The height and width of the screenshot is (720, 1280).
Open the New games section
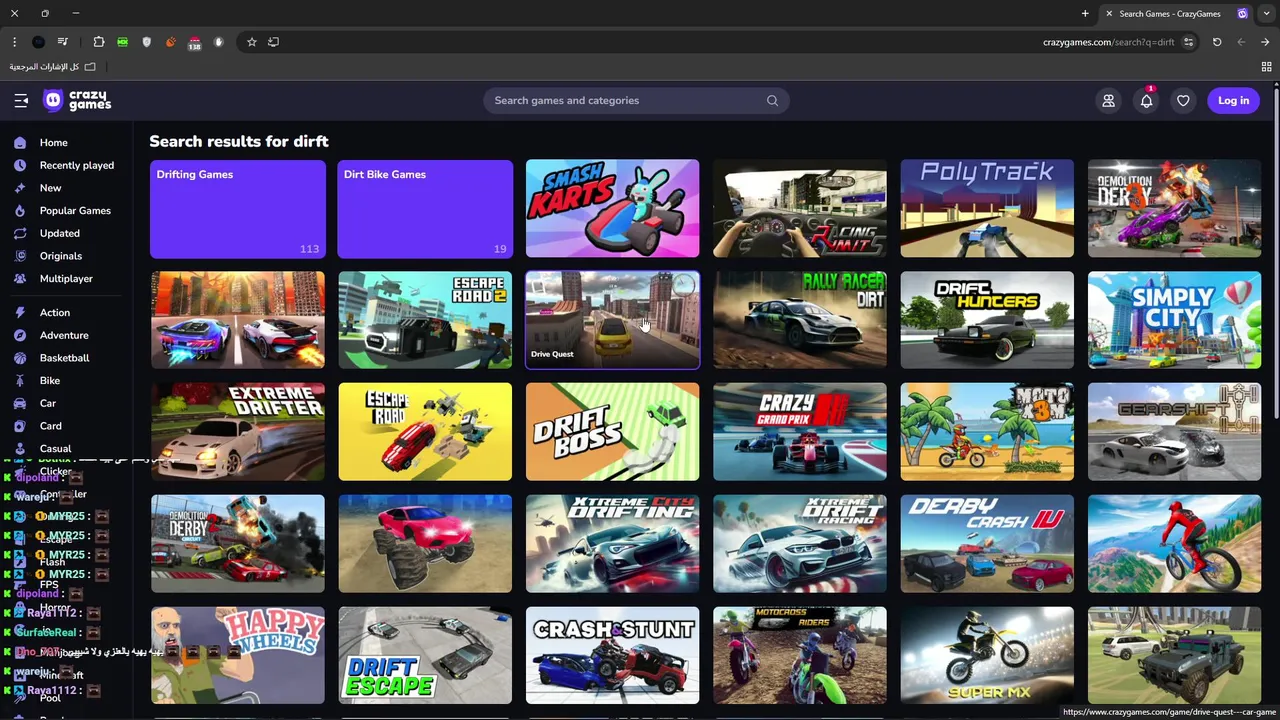50,188
